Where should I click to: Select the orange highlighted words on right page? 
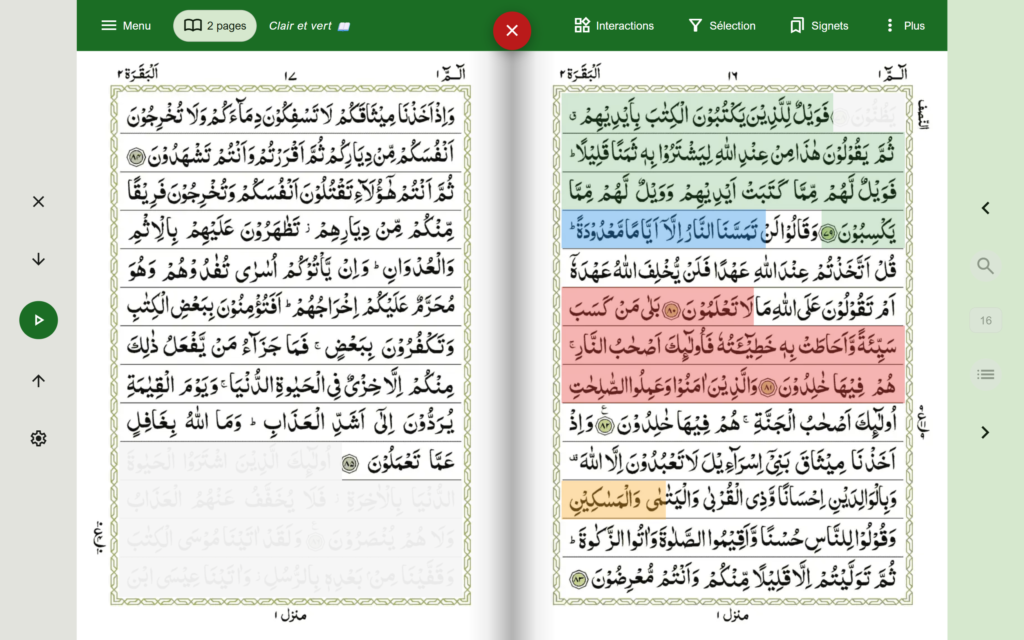click(x=613, y=500)
